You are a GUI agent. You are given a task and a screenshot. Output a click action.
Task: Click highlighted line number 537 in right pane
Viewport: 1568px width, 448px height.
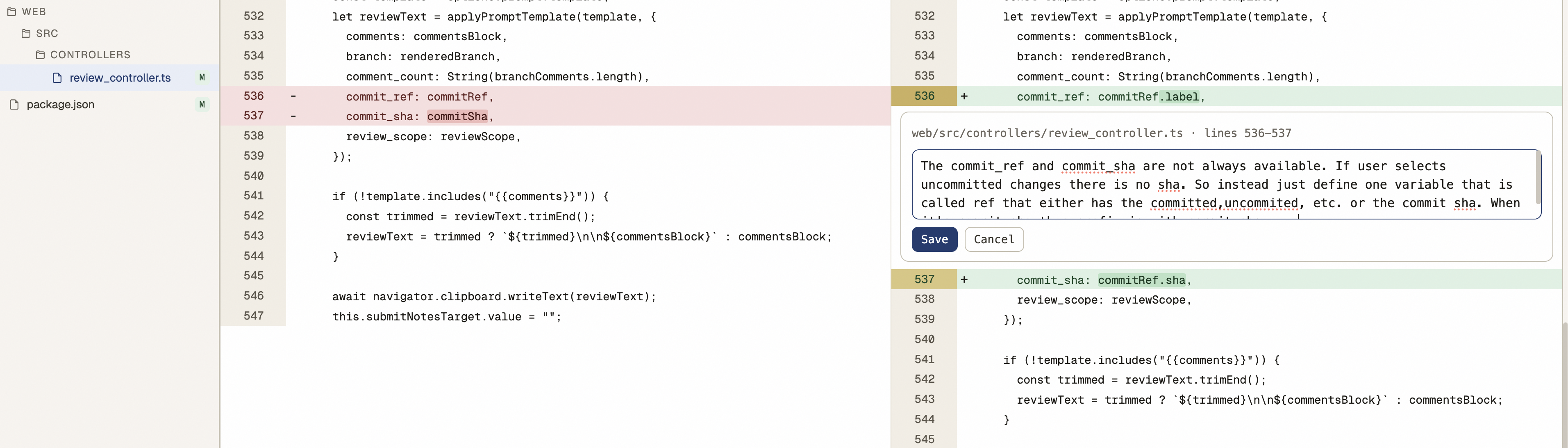(924, 279)
